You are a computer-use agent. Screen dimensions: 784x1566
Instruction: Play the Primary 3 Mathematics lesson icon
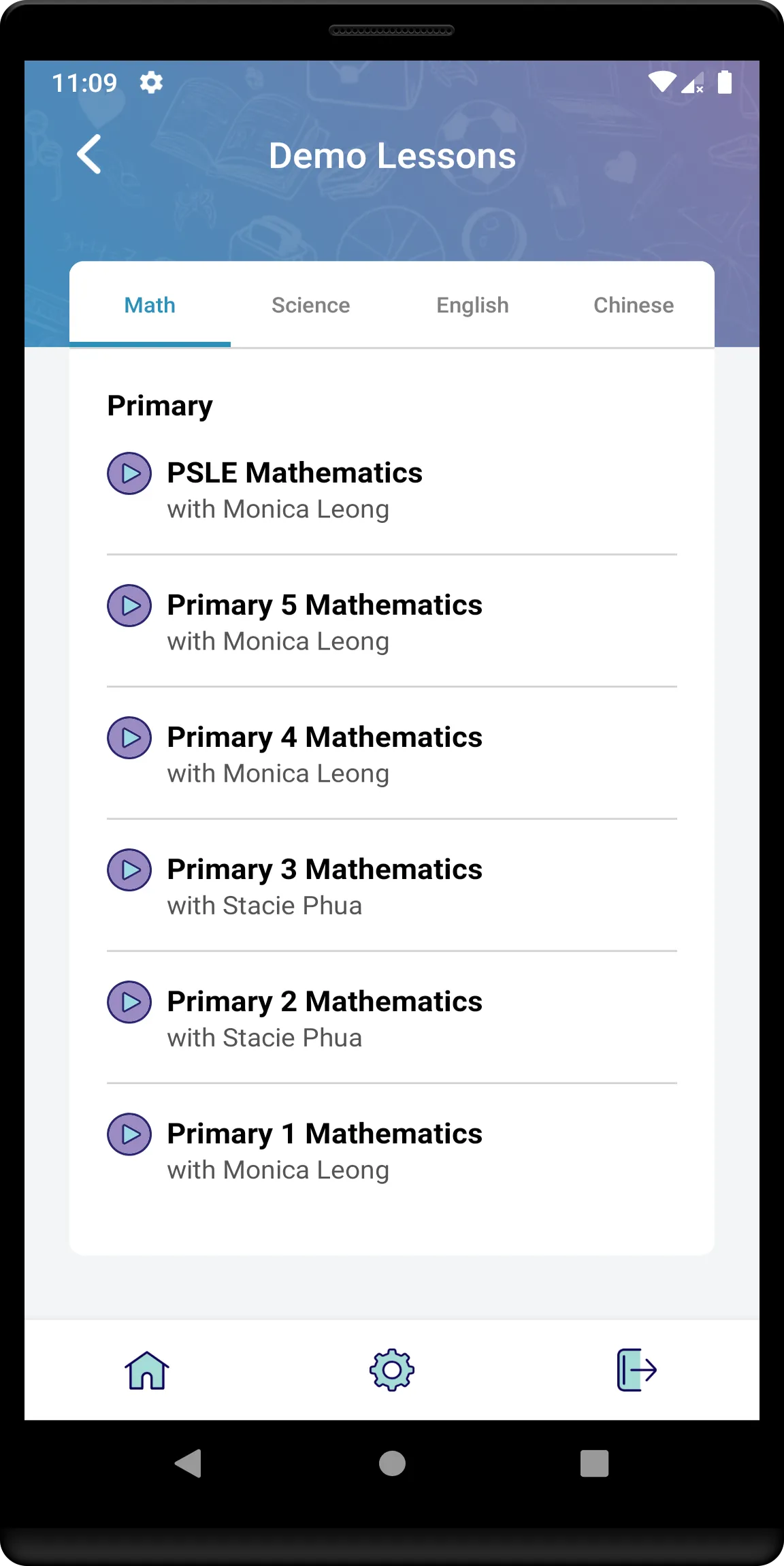[129, 869]
